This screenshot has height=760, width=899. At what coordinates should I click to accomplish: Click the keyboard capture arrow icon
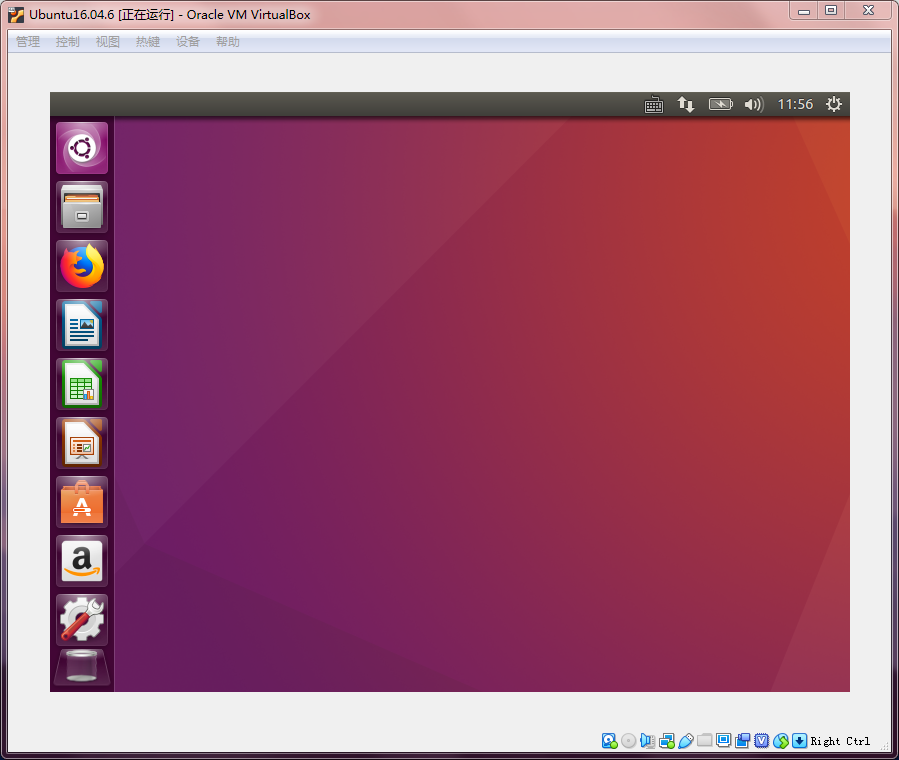[799, 741]
